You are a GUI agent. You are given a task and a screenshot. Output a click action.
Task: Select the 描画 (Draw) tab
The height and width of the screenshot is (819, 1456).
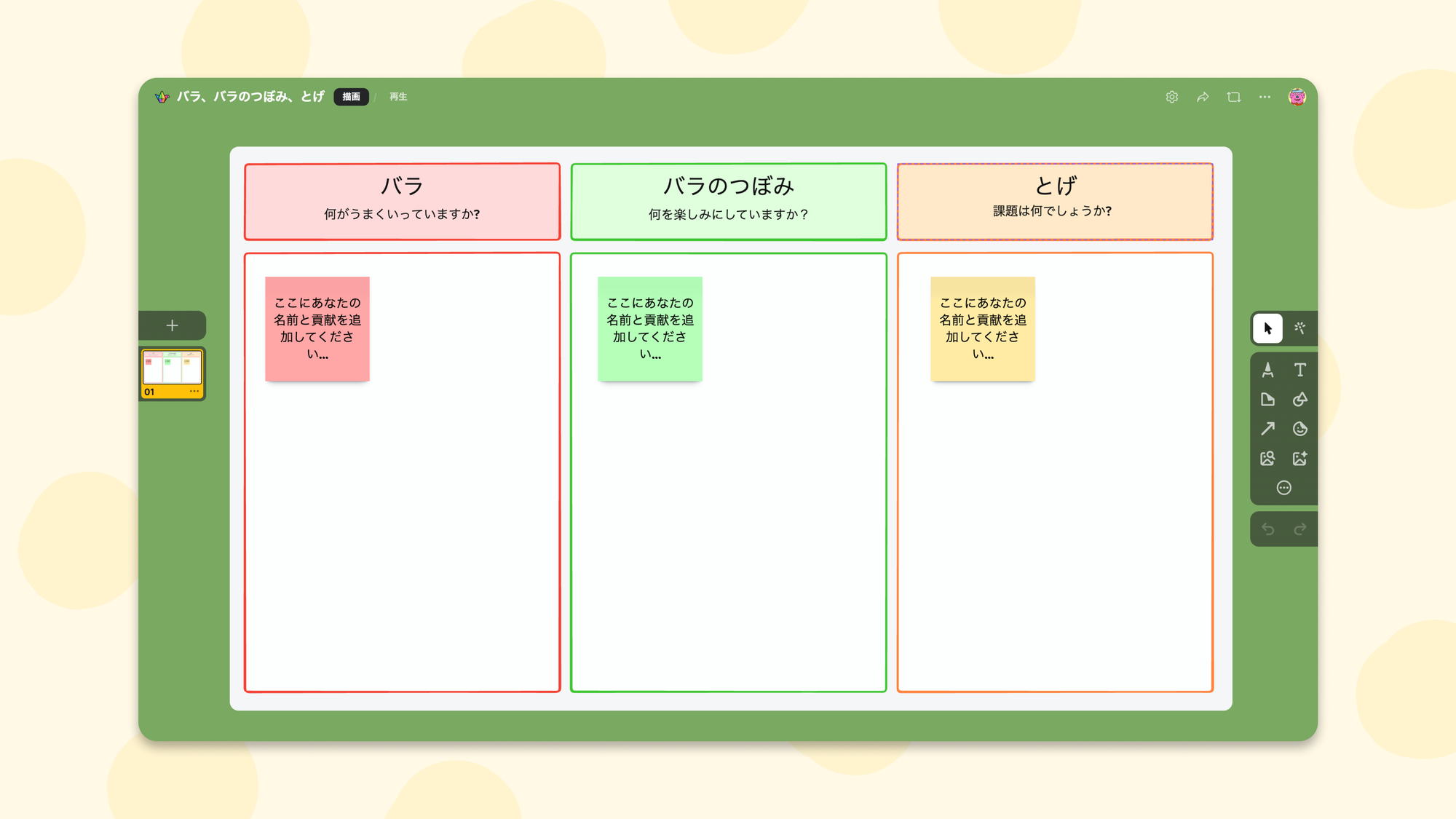pos(352,96)
